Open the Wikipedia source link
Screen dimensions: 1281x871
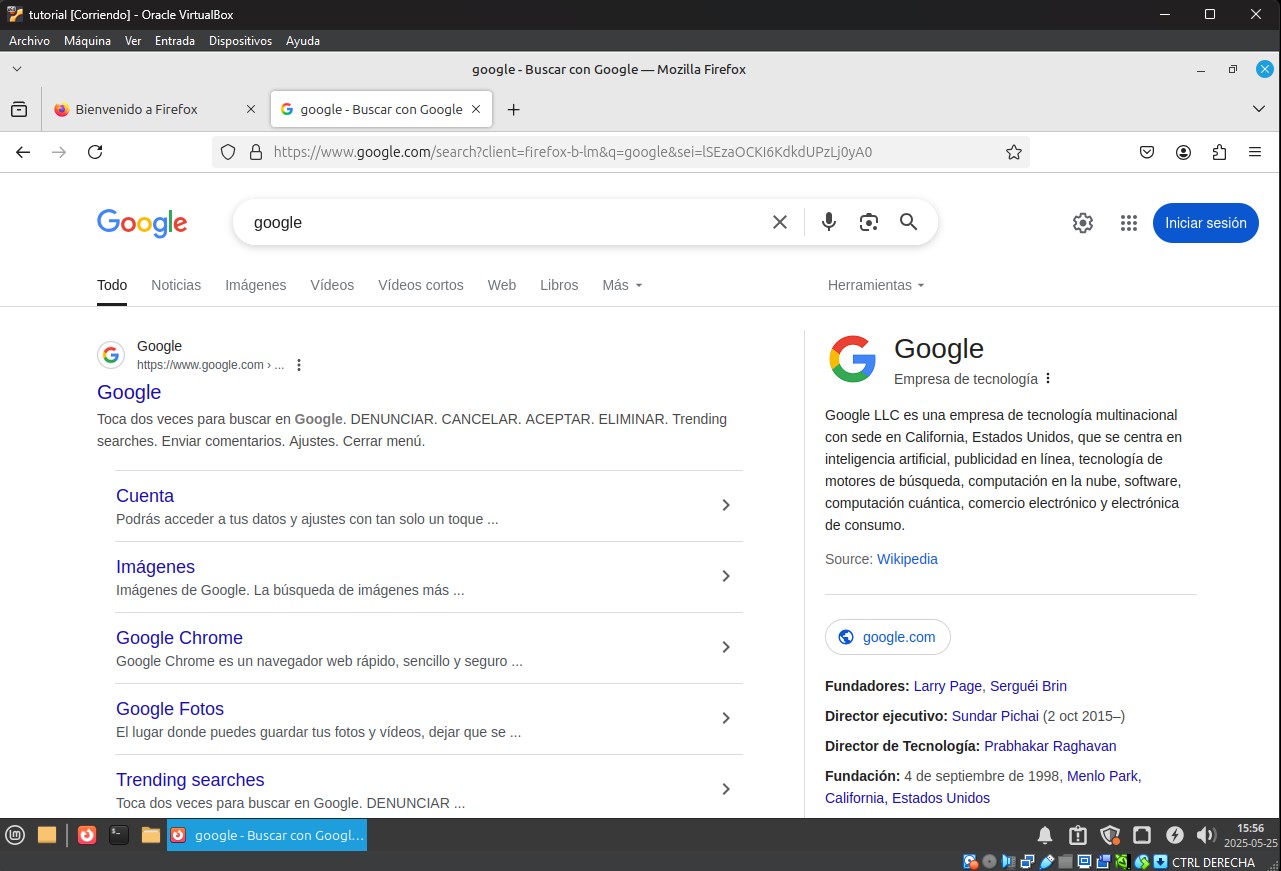[x=907, y=559]
